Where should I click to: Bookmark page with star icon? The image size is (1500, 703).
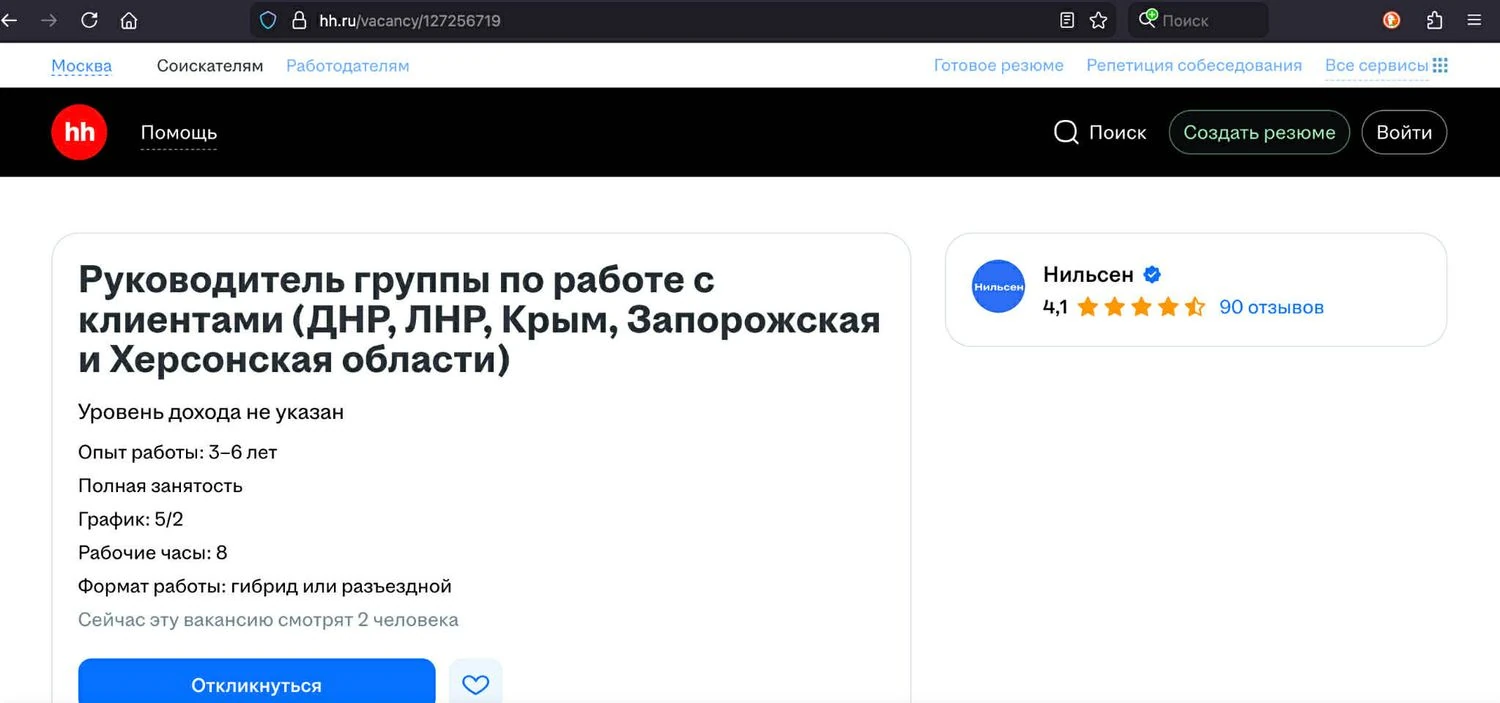pyautogui.click(x=1098, y=20)
